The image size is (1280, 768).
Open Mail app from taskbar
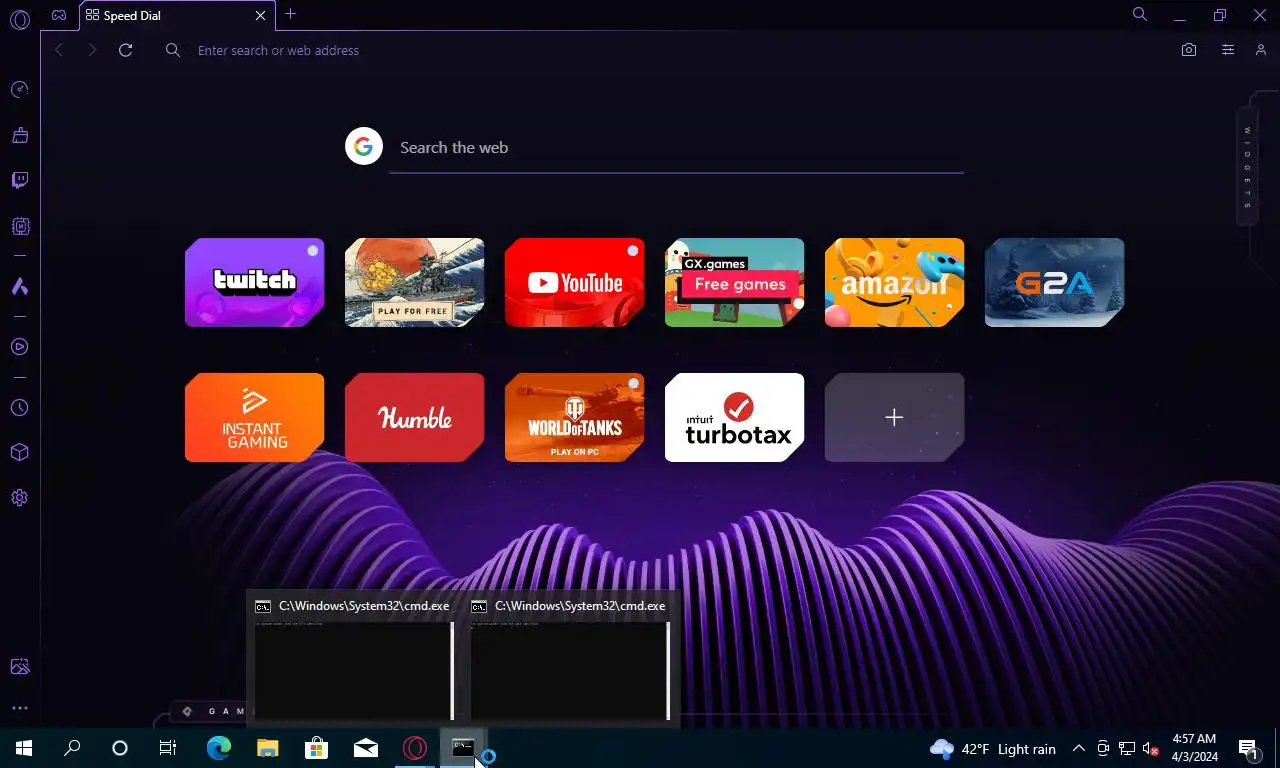[366, 748]
